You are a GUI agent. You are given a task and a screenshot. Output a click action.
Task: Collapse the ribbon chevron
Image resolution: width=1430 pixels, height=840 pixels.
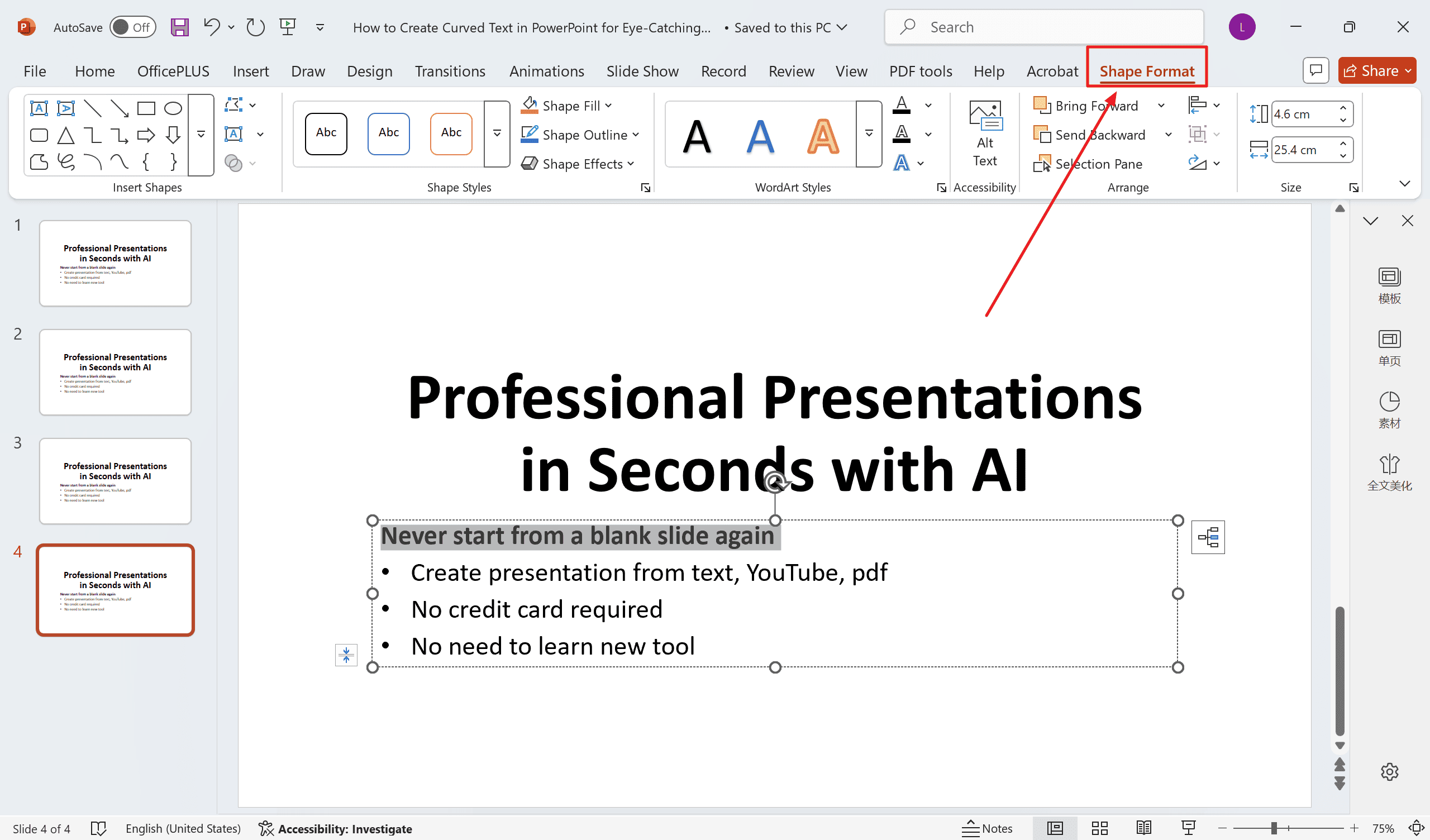1404,183
